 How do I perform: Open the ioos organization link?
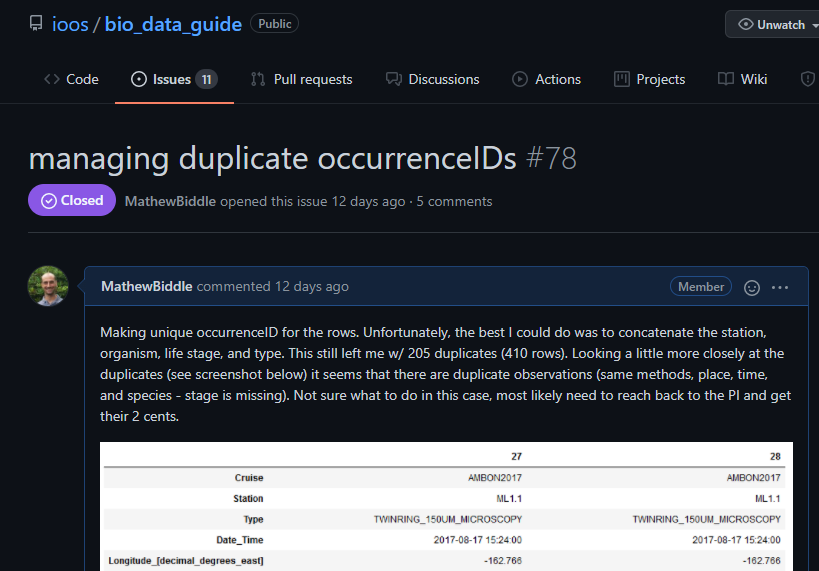coord(70,24)
